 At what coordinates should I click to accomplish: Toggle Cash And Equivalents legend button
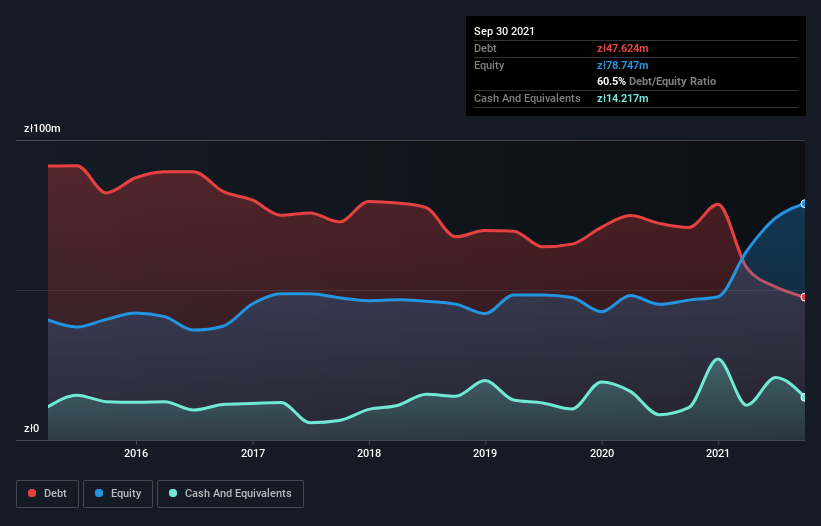pyautogui.click(x=230, y=494)
